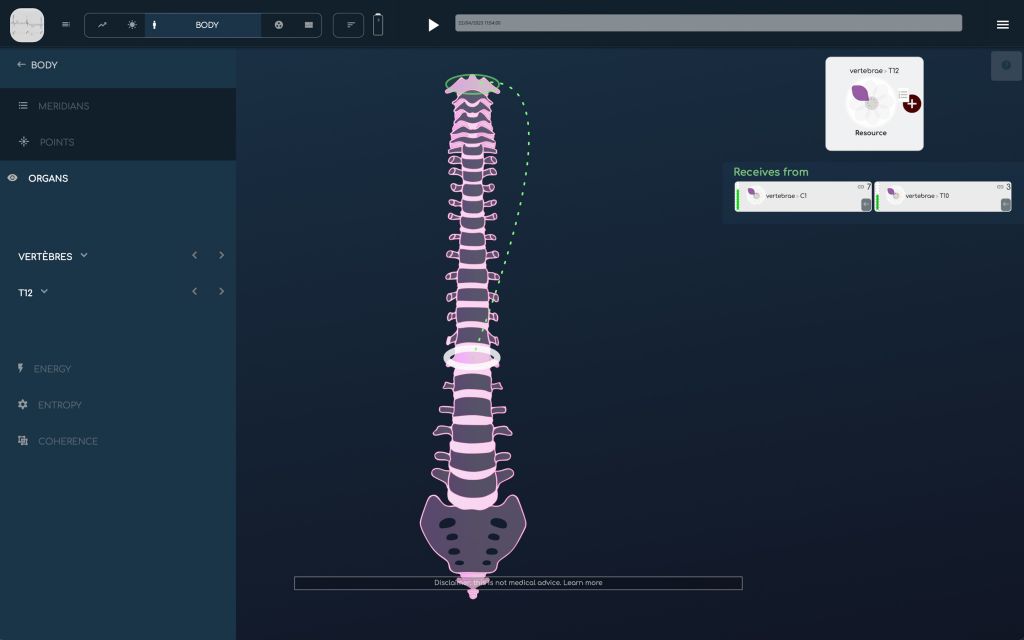Go to next item in VERTÈBRES row
The height and width of the screenshot is (640, 1024).
pyautogui.click(x=221, y=256)
